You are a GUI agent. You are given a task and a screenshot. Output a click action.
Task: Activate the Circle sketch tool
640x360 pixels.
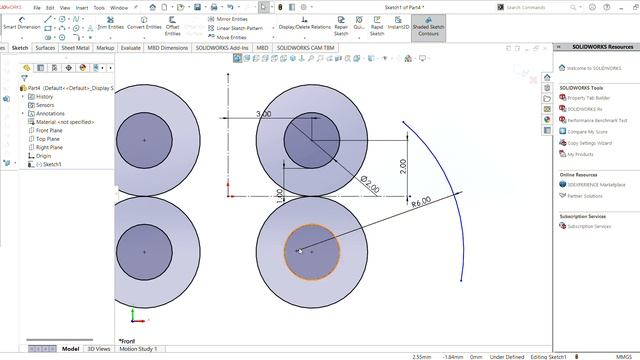[x=62, y=19]
